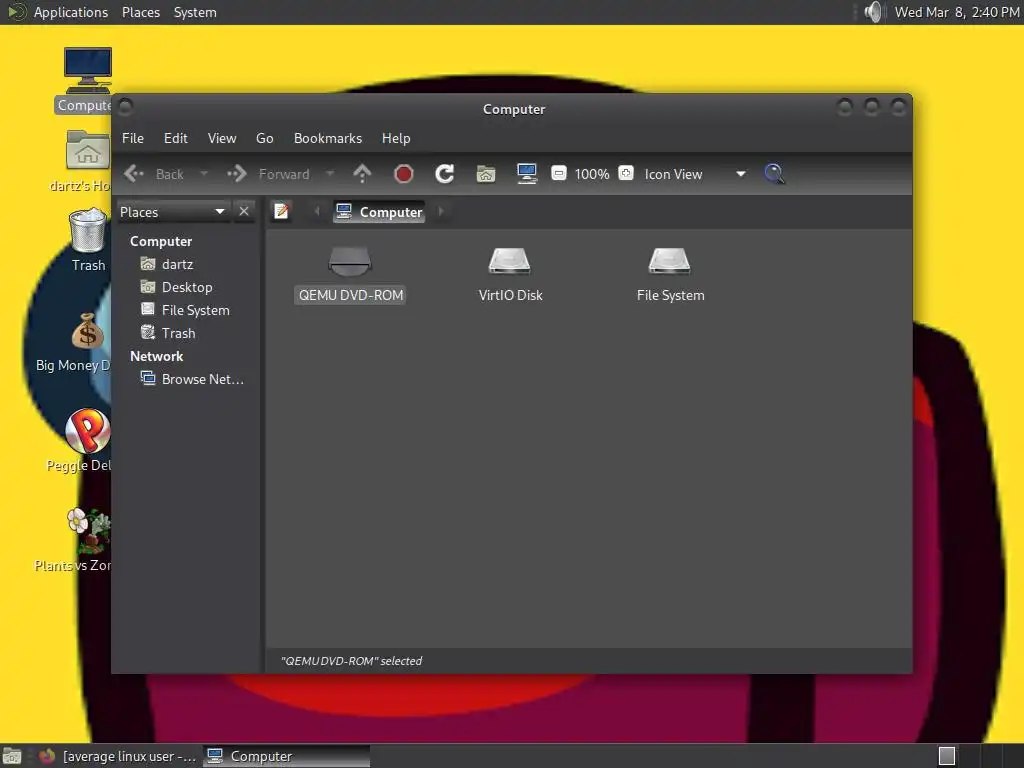Click dartz's Home desktop folder icon
The width and height of the screenshot is (1024, 768).
(x=88, y=151)
